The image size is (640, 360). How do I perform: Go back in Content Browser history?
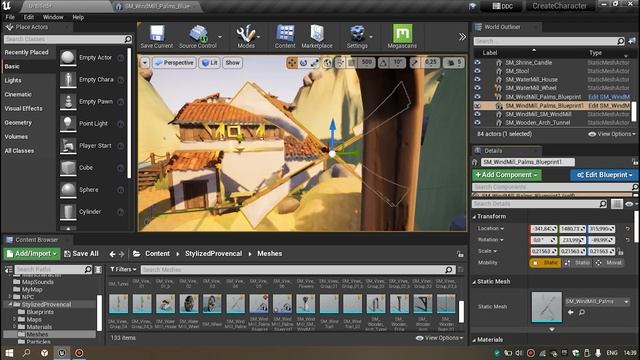[112, 254]
